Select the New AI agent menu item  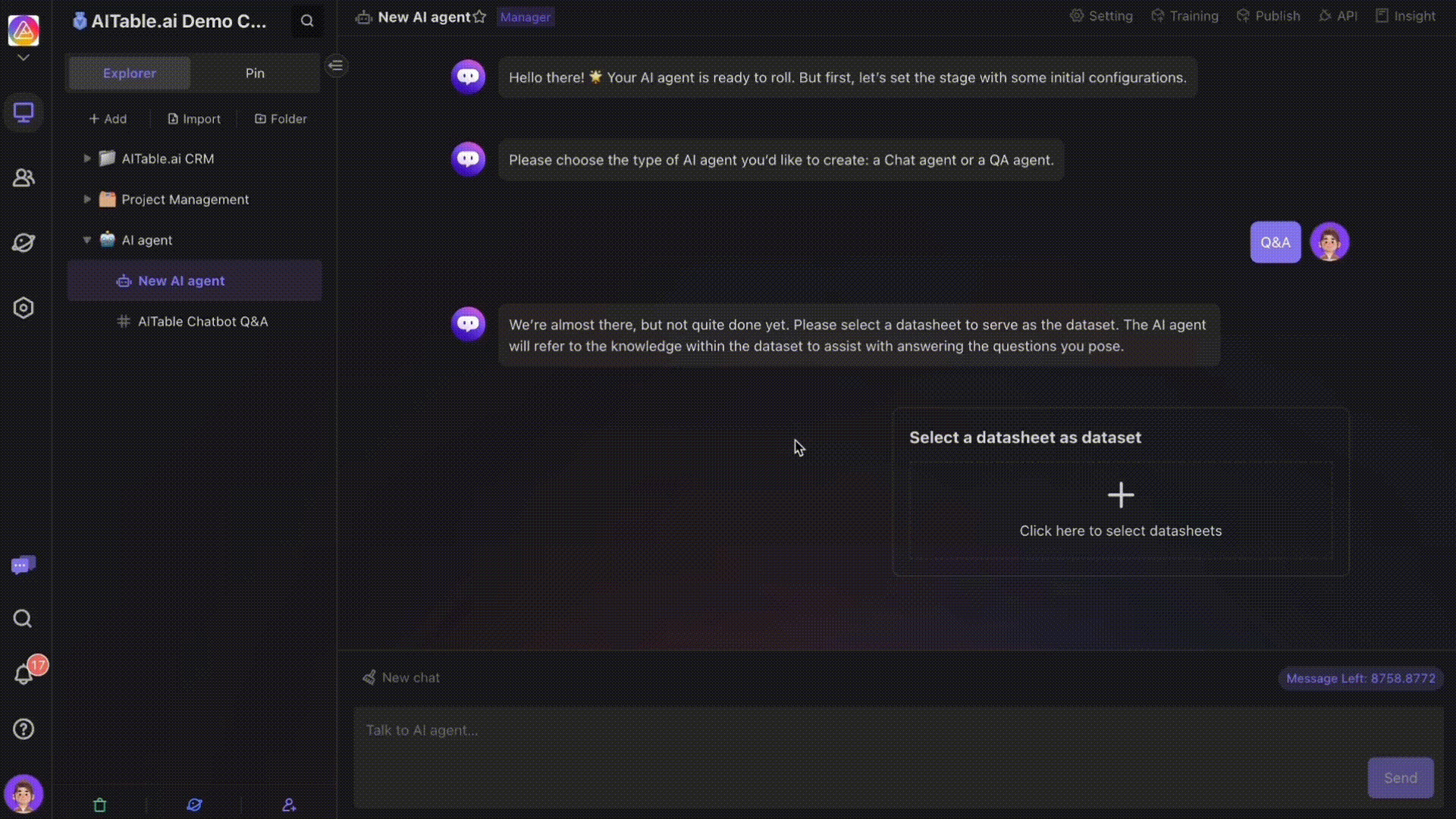point(181,280)
